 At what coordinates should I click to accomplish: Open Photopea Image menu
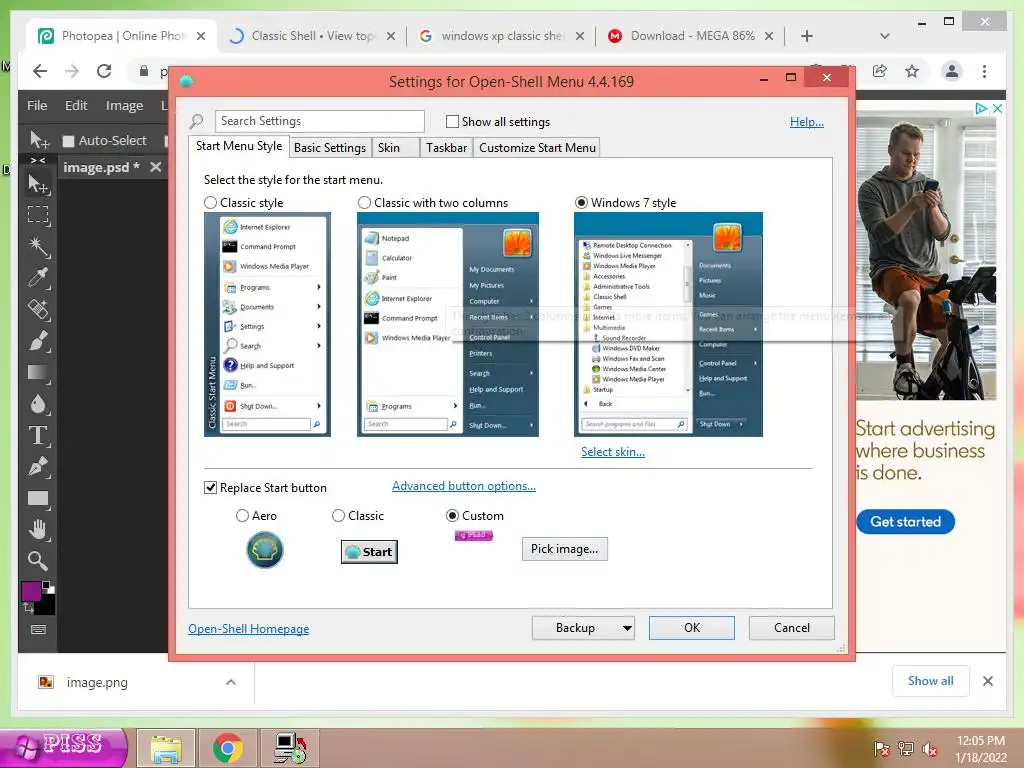(124, 105)
